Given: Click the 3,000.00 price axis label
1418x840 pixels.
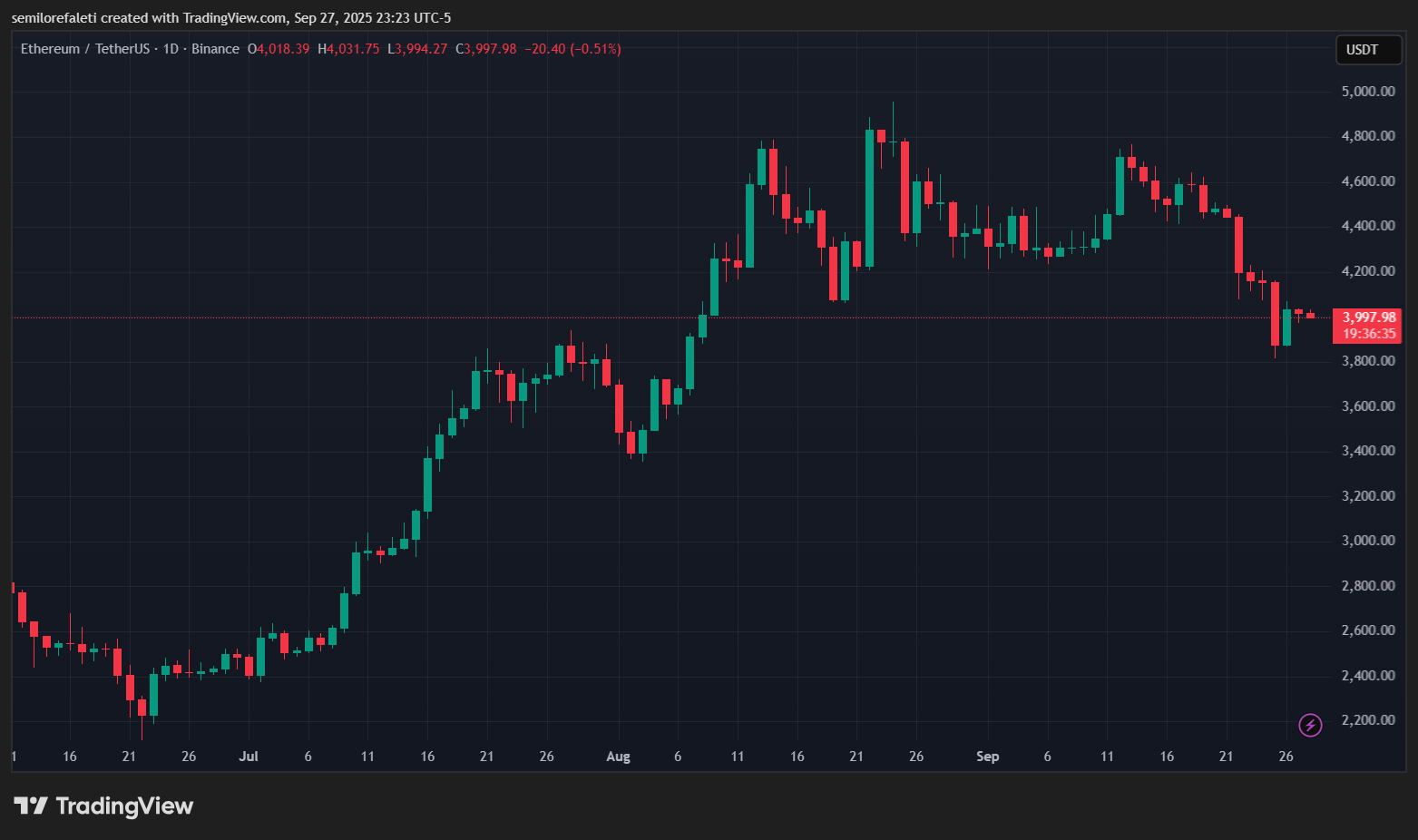Looking at the screenshot, I should [x=1368, y=541].
